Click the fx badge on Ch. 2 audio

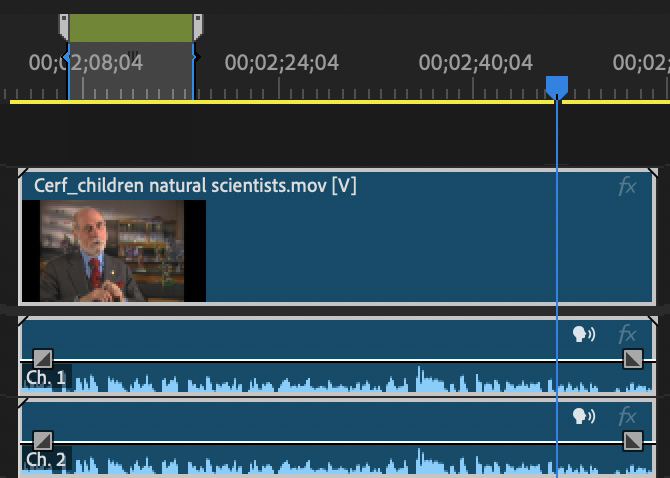click(x=627, y=416)
